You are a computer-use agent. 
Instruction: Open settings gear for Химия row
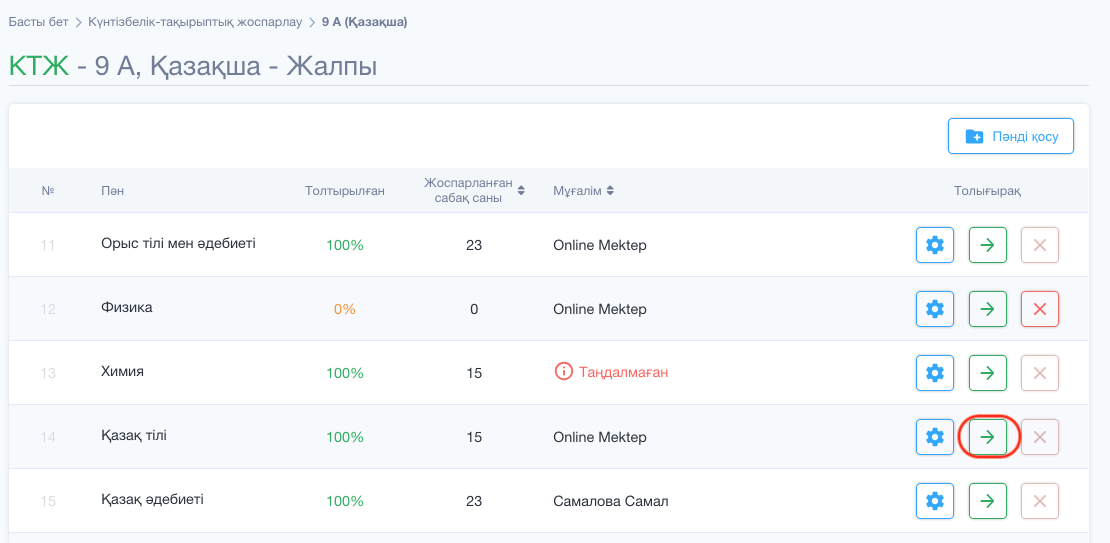(935, 372)
